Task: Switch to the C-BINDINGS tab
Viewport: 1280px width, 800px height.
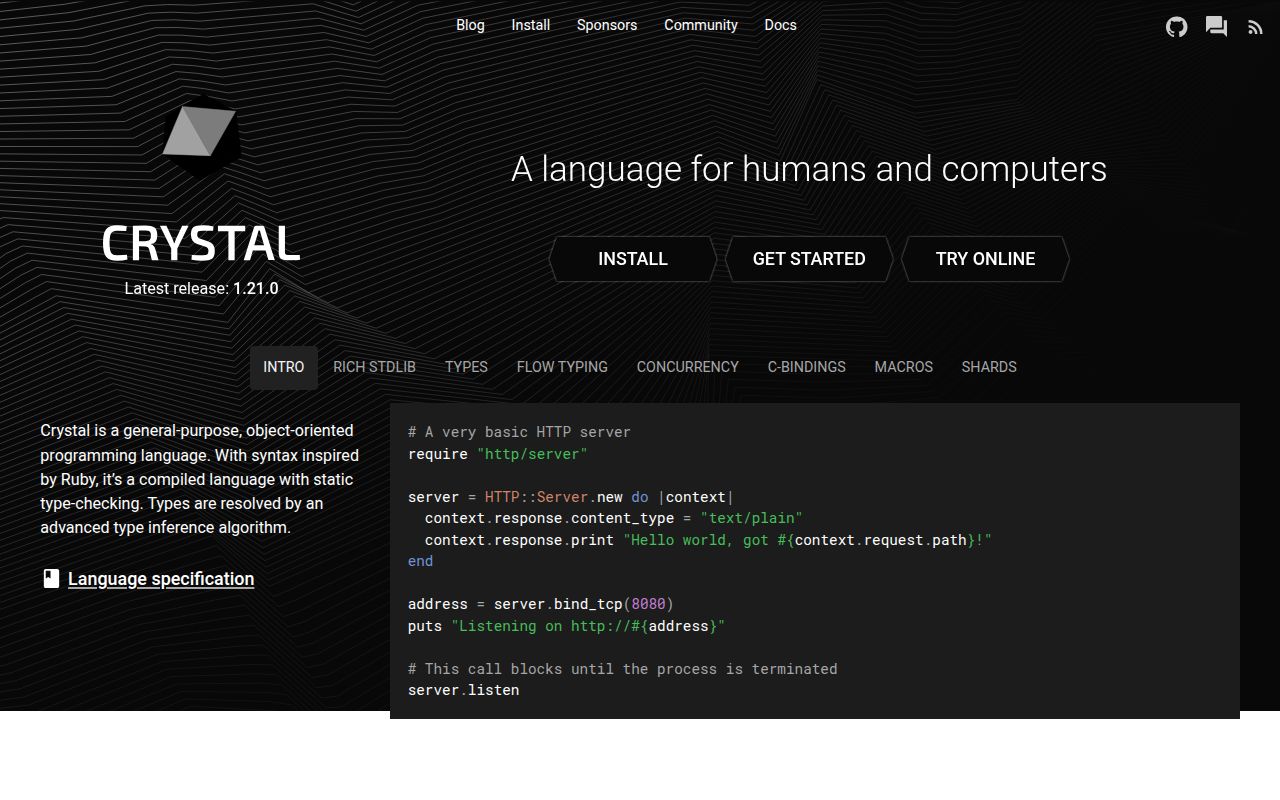Action: click(x=807, y=367)
